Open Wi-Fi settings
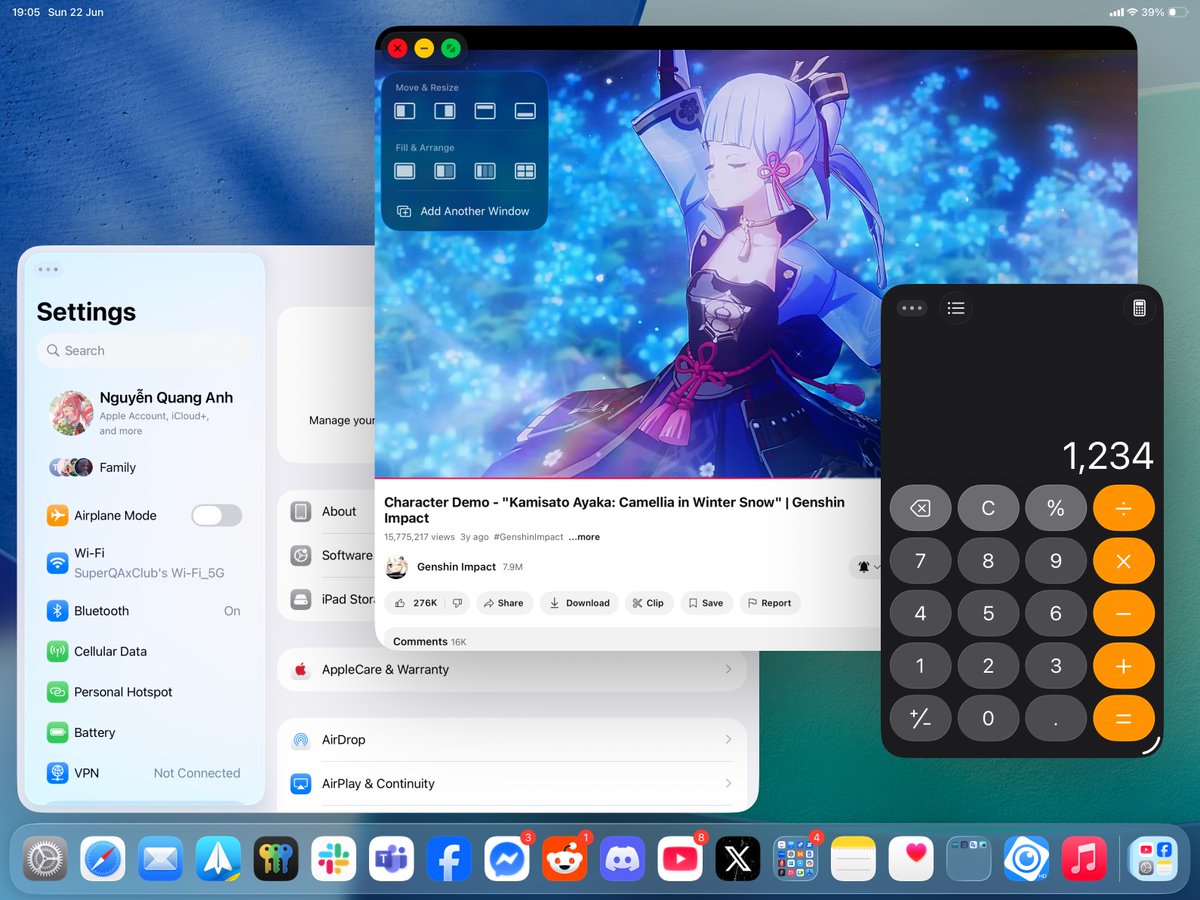The image size is (1200, 900). coord(144,563)
